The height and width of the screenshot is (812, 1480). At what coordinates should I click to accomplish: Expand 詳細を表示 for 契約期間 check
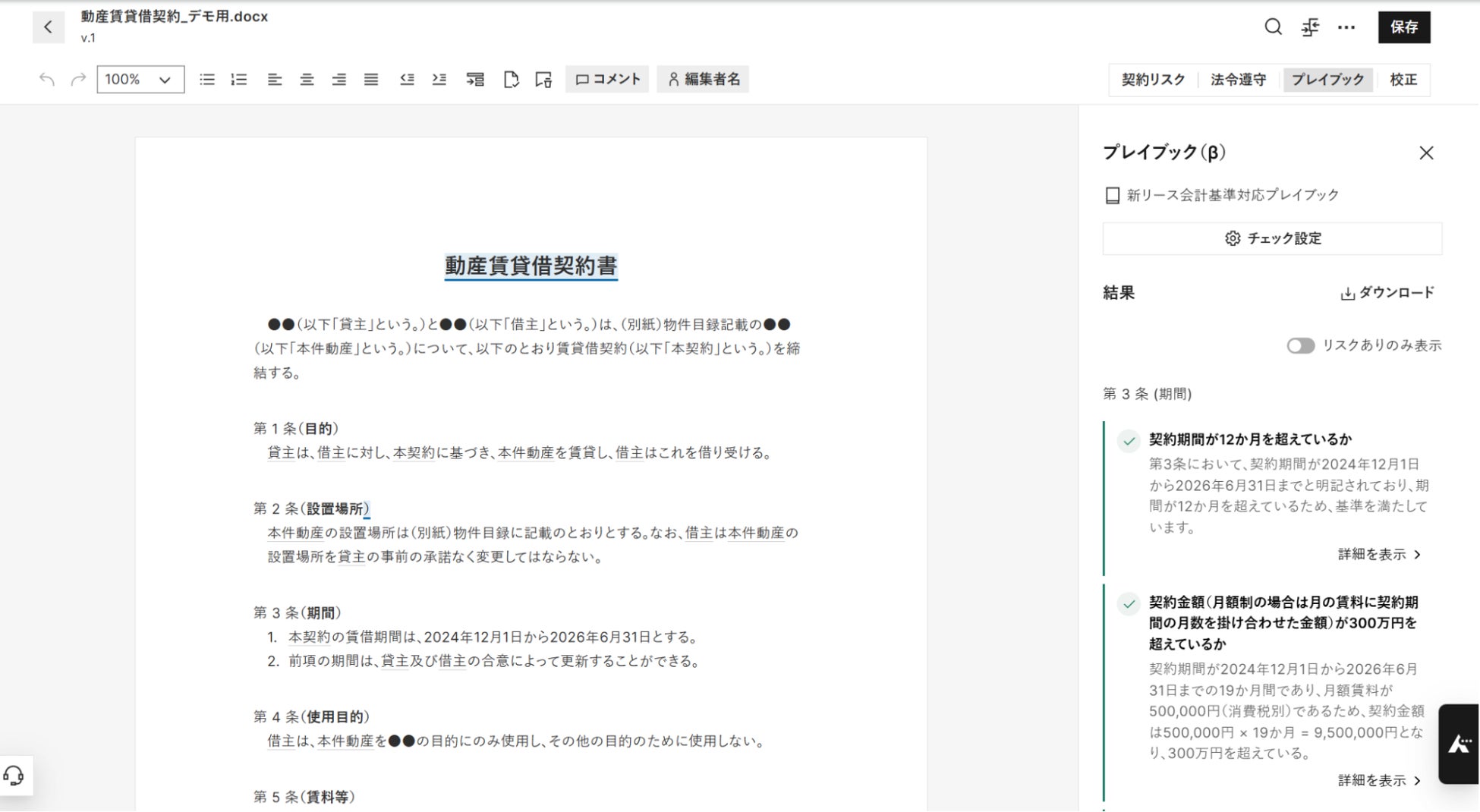tap(1379, 554)
